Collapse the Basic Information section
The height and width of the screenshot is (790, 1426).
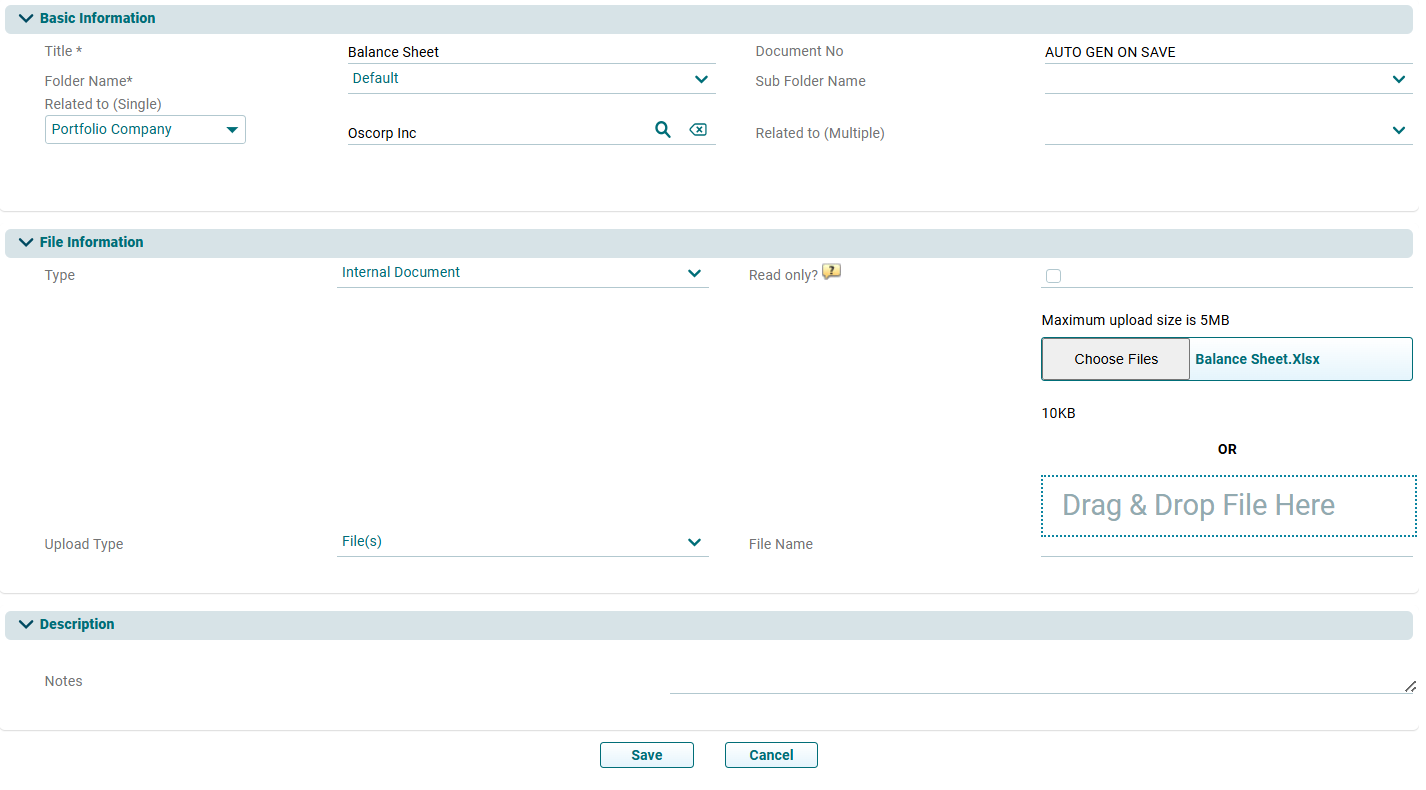tap(26, 19)
